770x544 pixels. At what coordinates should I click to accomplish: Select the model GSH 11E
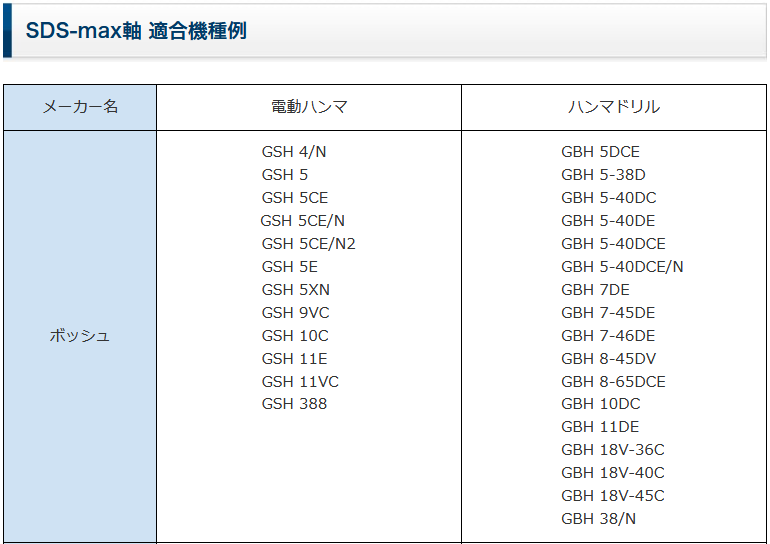tap(294, 359)
